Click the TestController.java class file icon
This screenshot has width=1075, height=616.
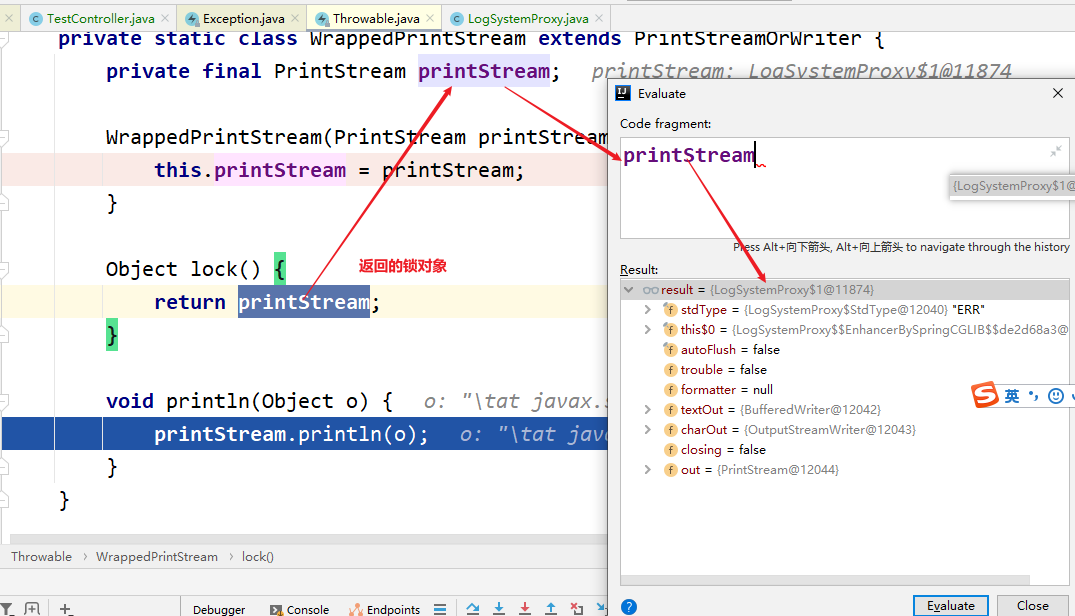(36, 19)
